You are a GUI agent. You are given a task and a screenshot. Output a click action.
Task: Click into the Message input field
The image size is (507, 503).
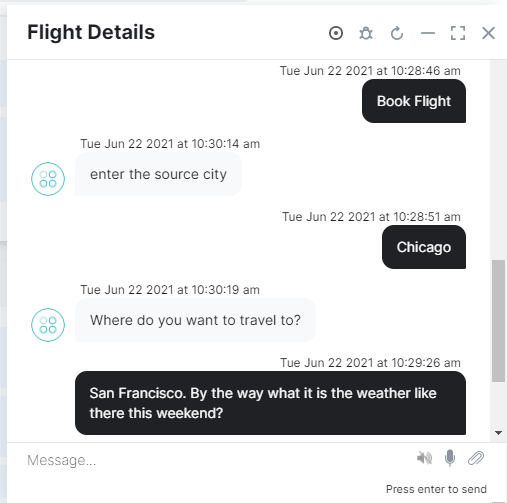tap(217, 460)
